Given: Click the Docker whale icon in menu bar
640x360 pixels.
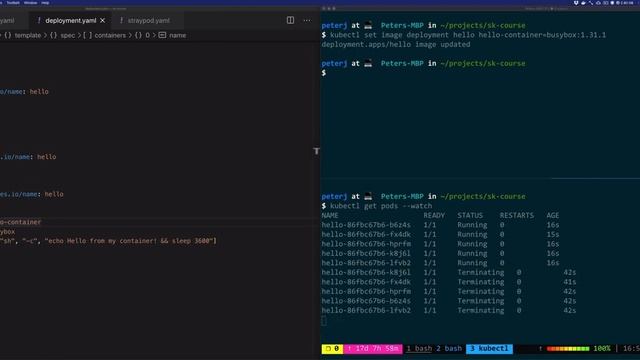Looking at the screenshot, I should 583,2.
